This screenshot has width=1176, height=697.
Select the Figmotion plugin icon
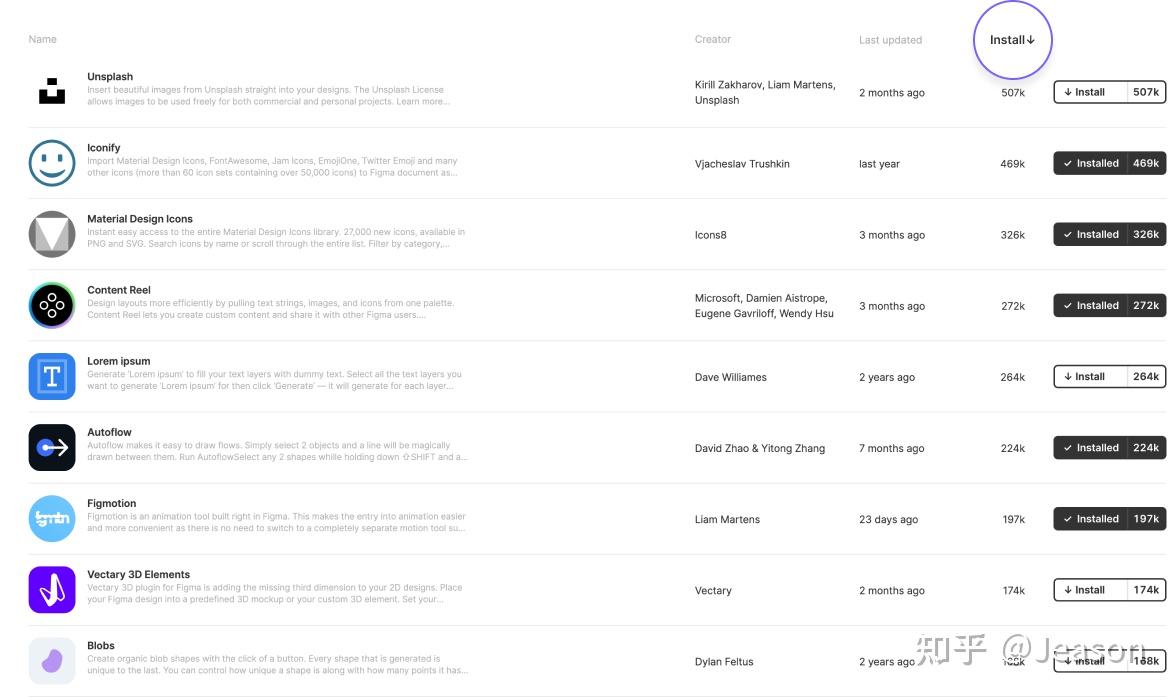tap(52, 518)
